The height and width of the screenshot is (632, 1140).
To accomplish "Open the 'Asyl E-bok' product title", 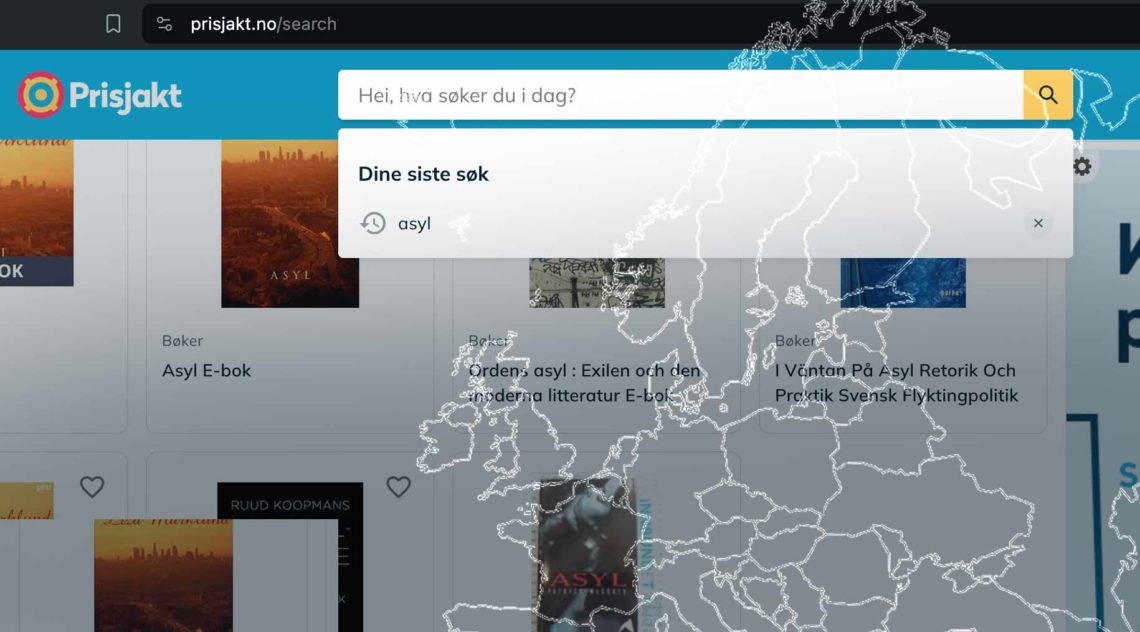I will [206, 370].
